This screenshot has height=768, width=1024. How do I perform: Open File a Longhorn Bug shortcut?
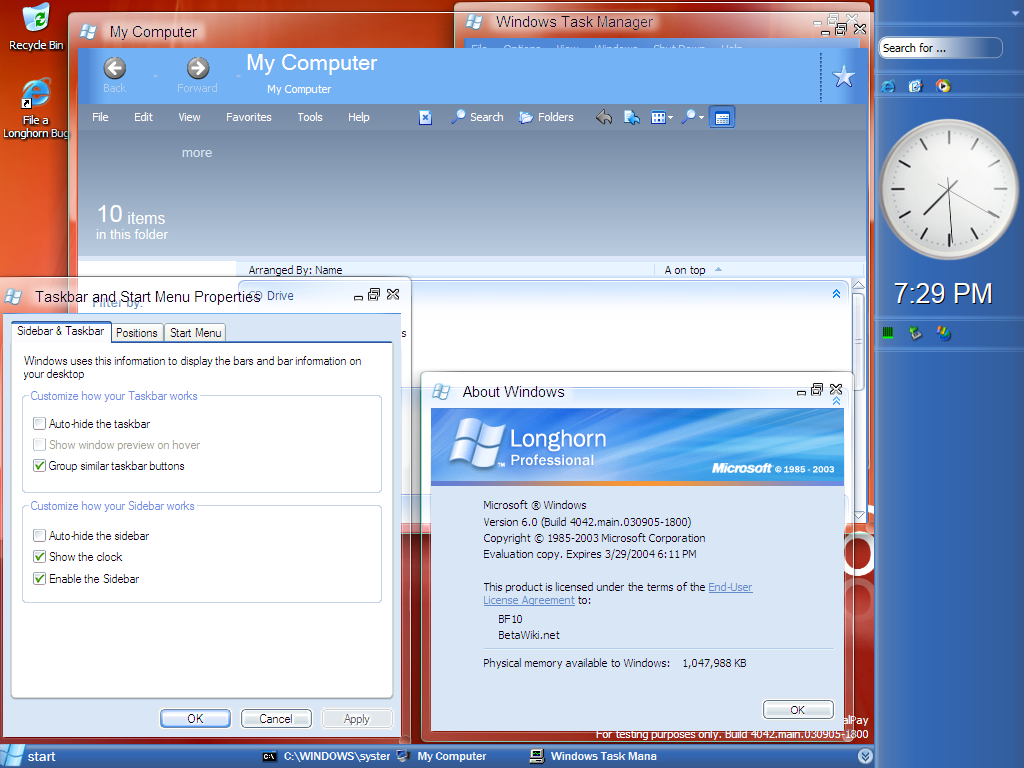click(x=36, y=108)
